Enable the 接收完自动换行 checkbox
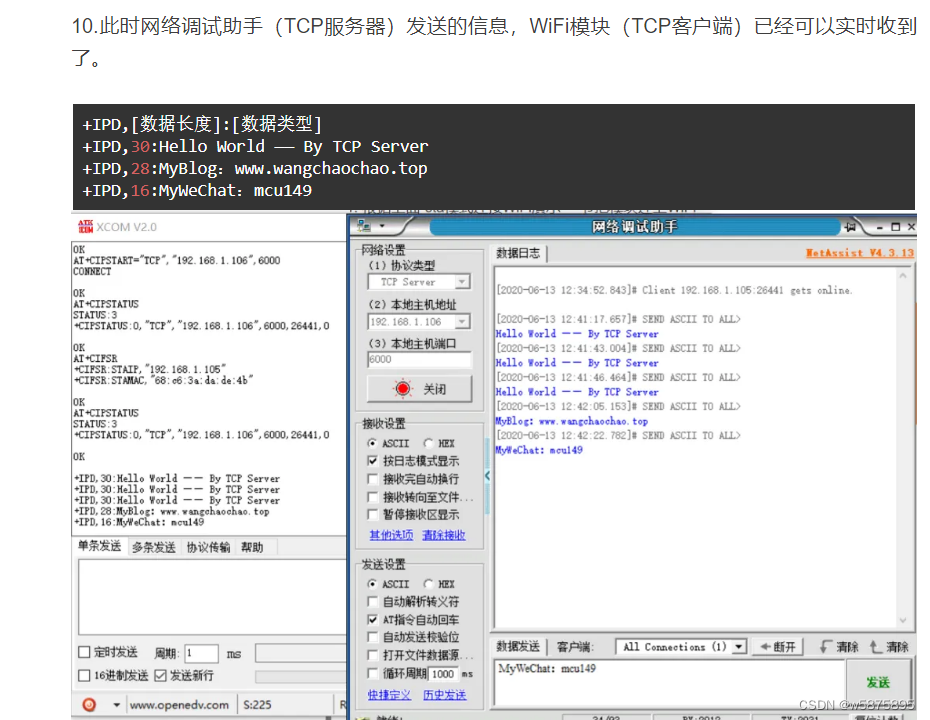The height and width of the screenshot is (720, 930). [x=372, y=479]
